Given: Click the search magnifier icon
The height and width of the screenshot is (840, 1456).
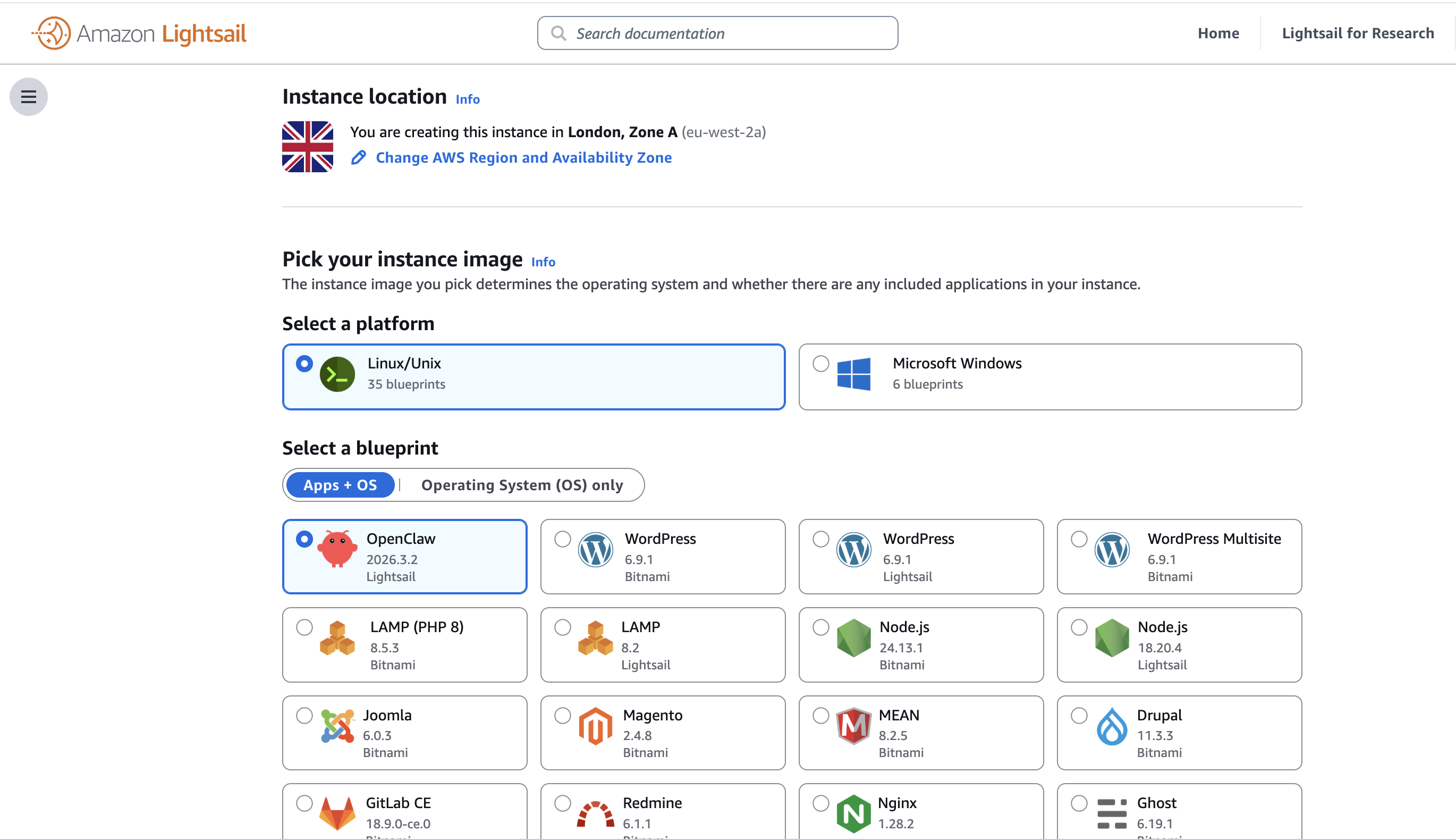Looking at the screenshot, I should pyautogui.click(x=557, y=33).
